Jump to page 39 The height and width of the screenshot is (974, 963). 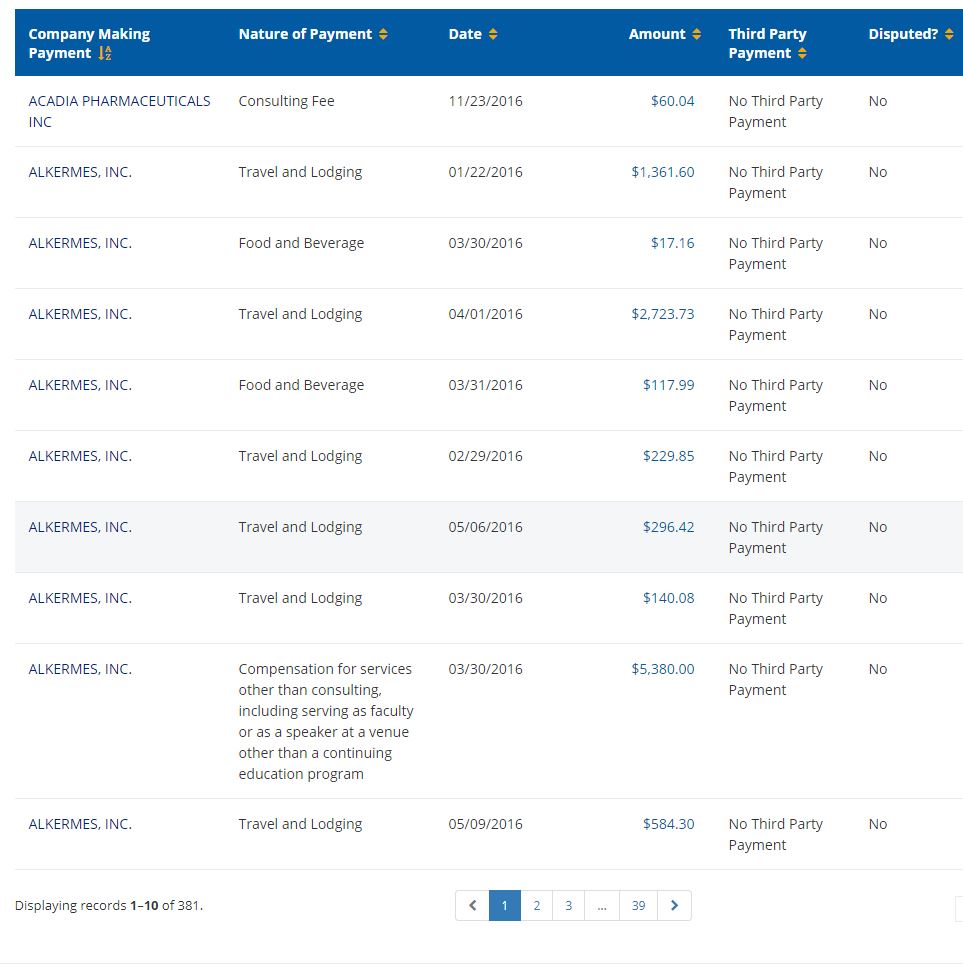click(639, 906)
